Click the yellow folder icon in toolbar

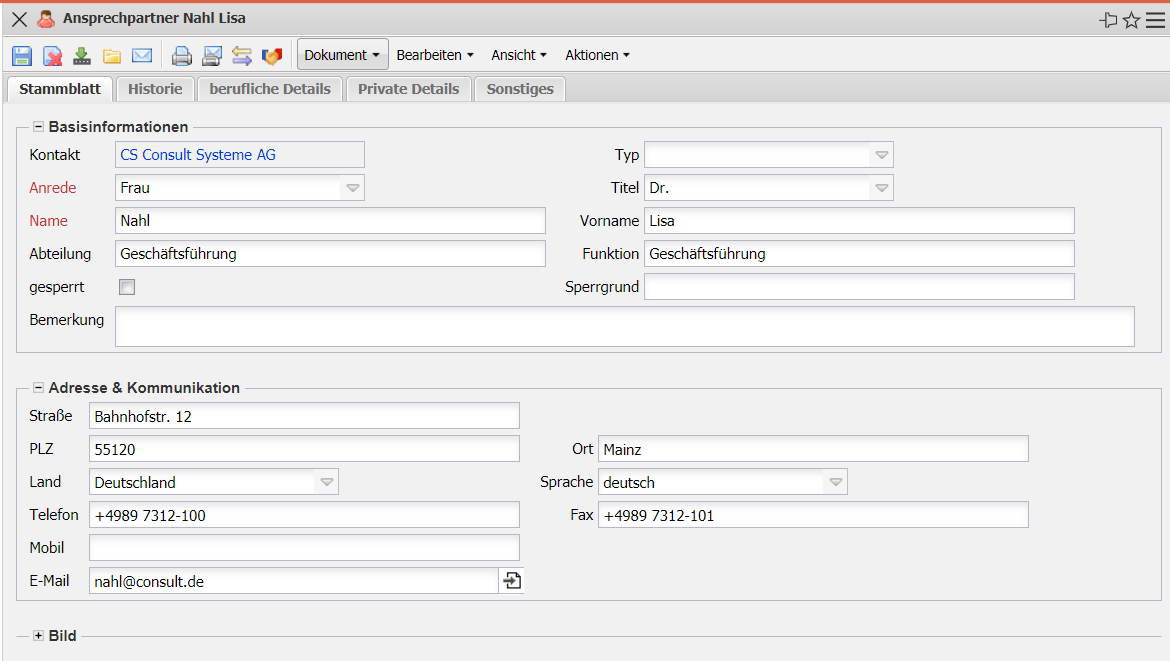point(112,56)
